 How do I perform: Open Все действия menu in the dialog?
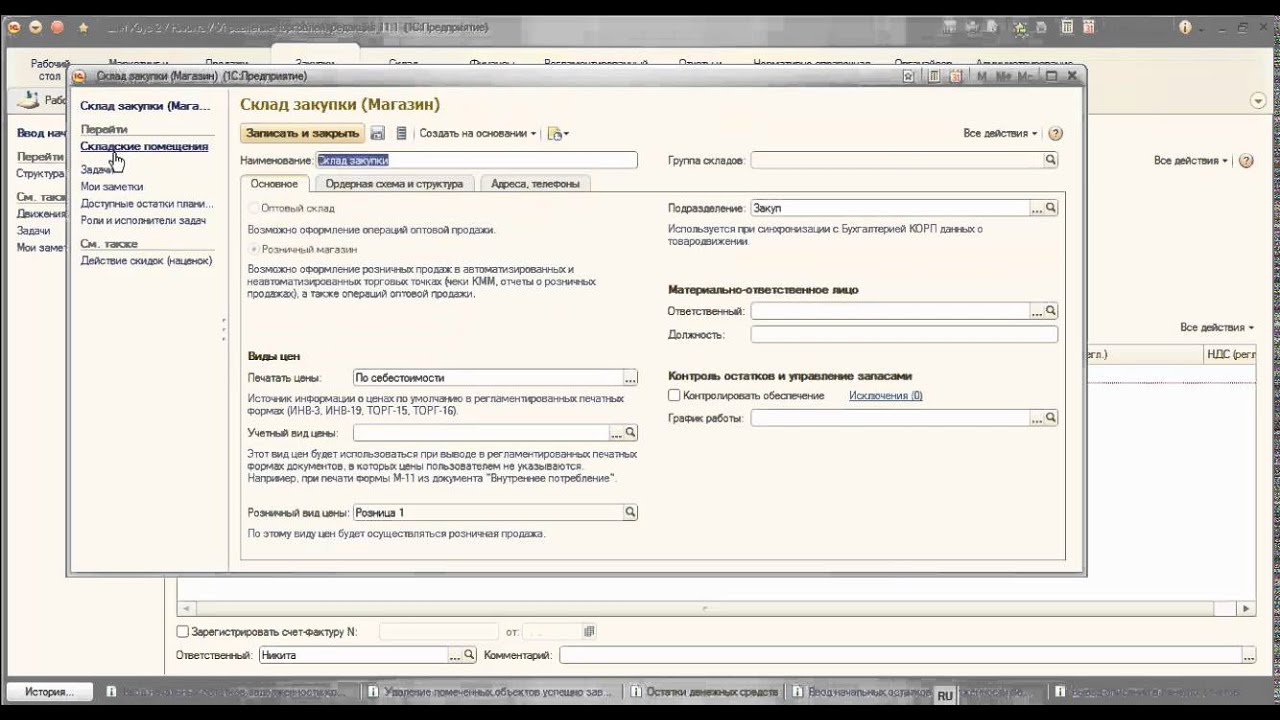[x=1000, y=133]
